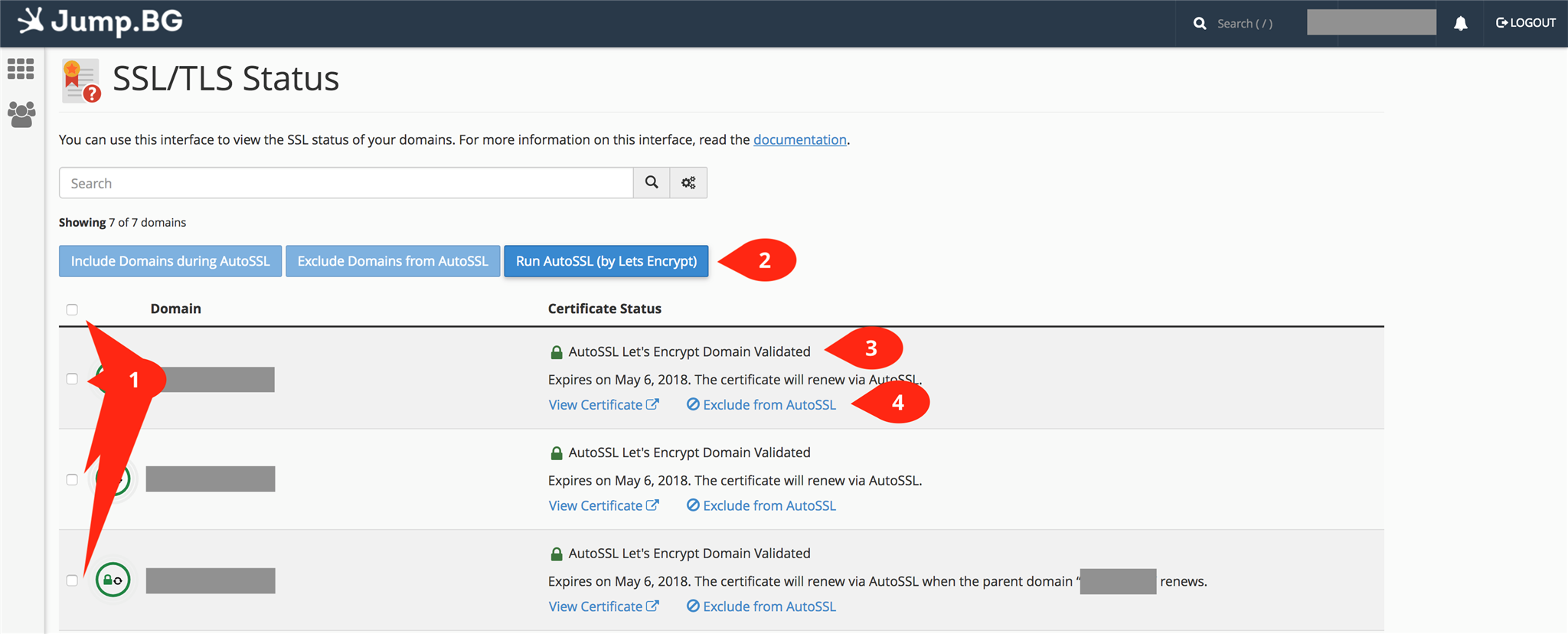Click Include Domains during AutoSSL button
This screenshot has width=1568, height=634.
tap(170, 261)
